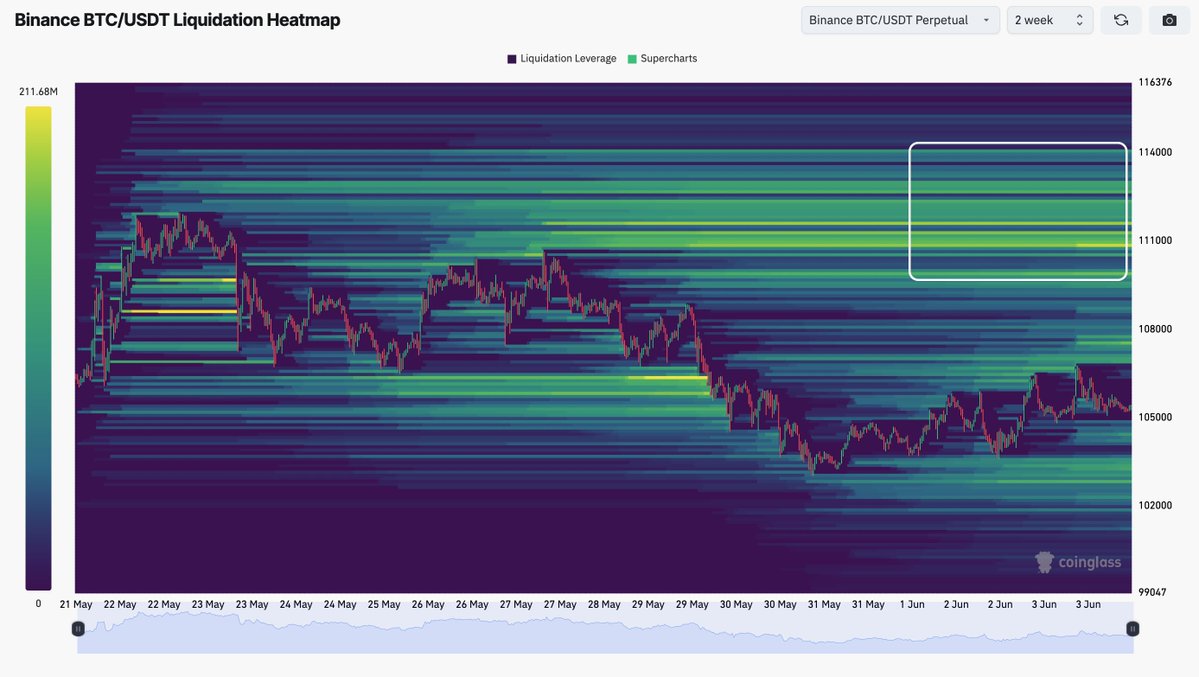1199x677 pixels.
Task: Click the 28 May date label
Action: pos(604,604)
